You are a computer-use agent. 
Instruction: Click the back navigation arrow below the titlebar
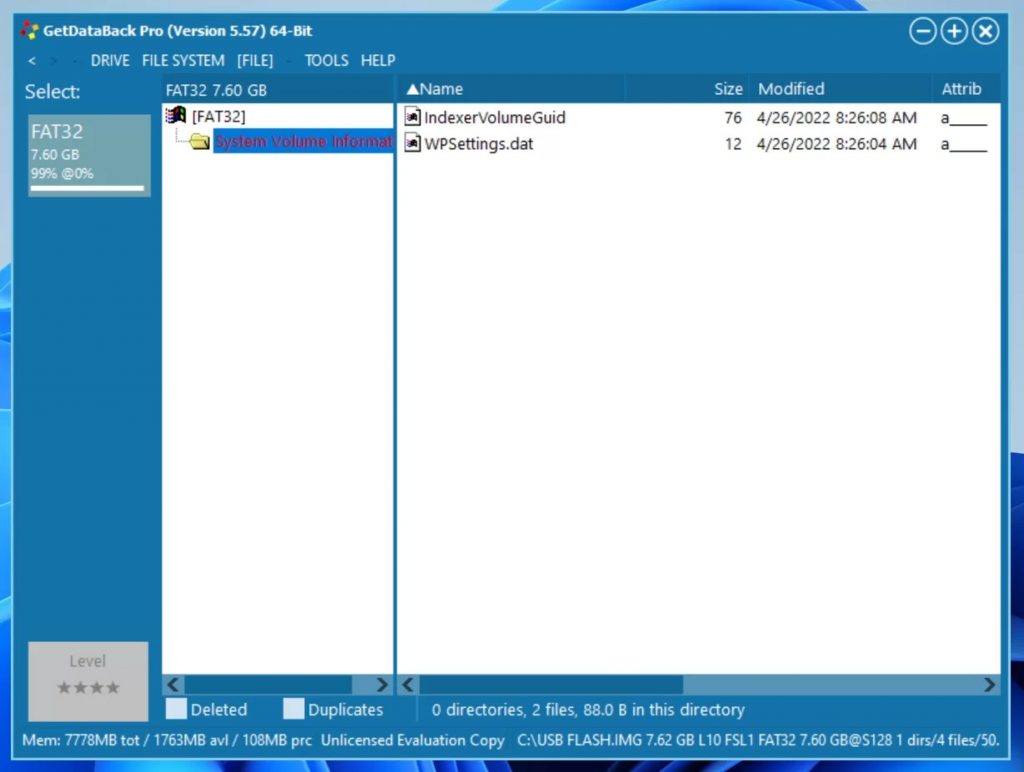point(30,60)
